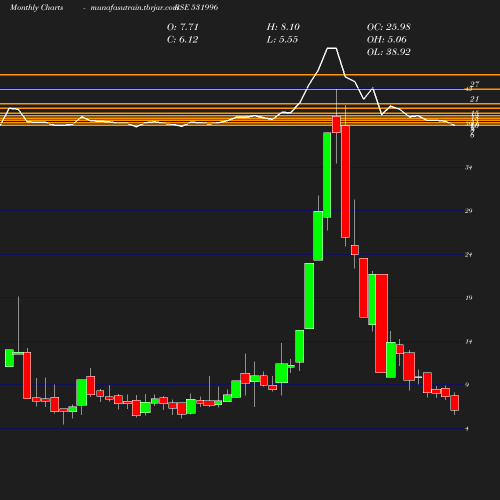Screen dimensions: 500x500
Task: Click the price axis label 9
Action: coord(467,385)
